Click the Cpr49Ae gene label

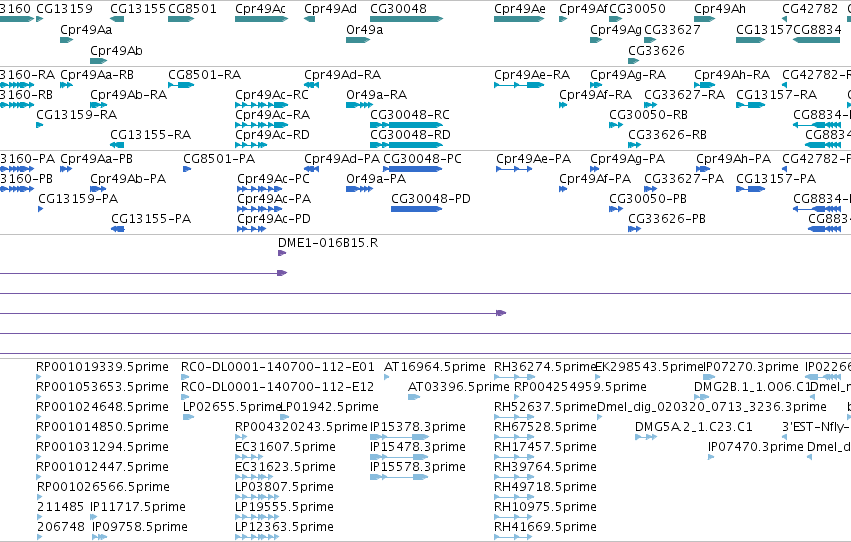(x=520, y=9)
